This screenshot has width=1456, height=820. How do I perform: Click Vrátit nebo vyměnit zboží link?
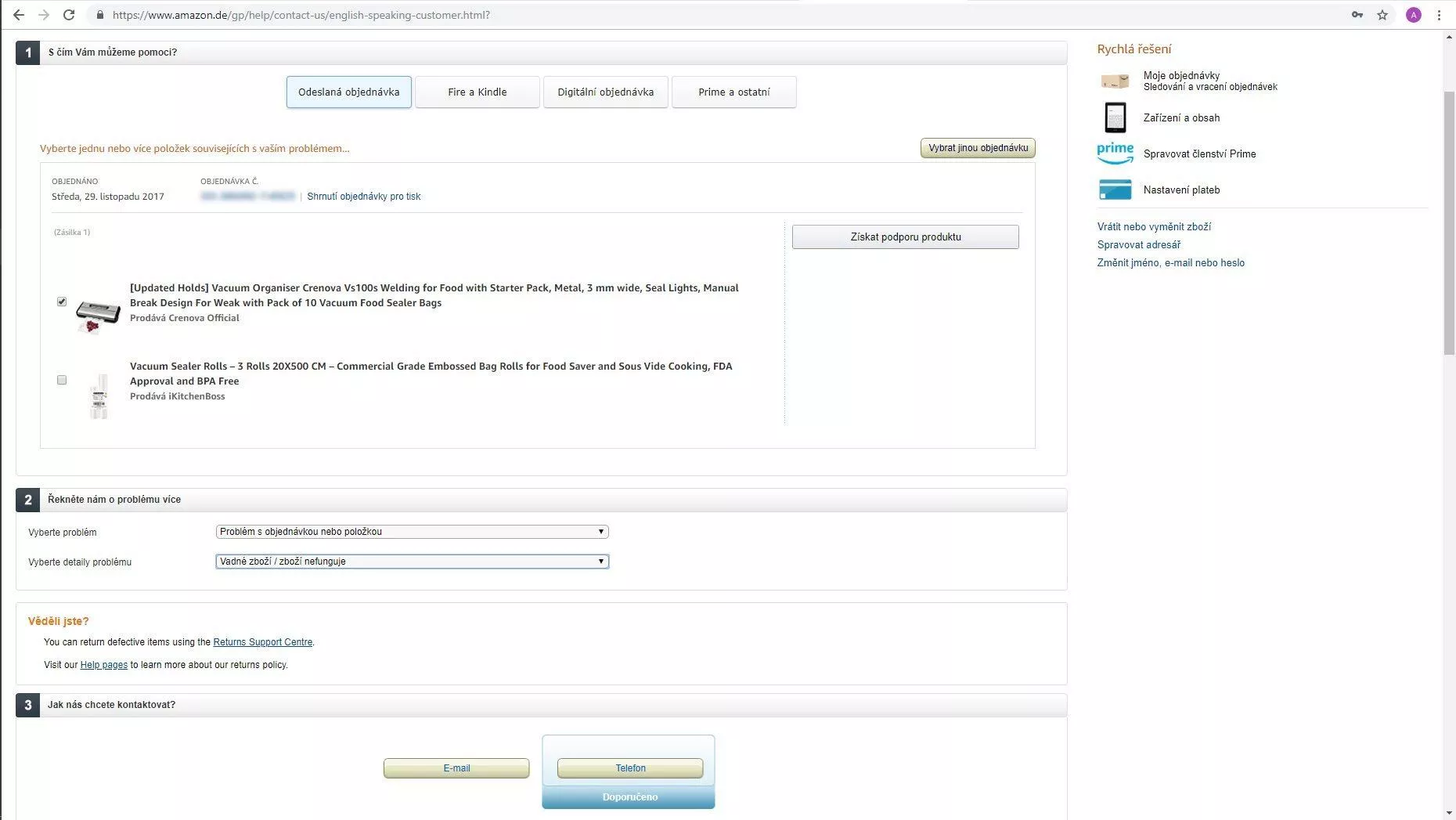click(x=1154, y=227)
